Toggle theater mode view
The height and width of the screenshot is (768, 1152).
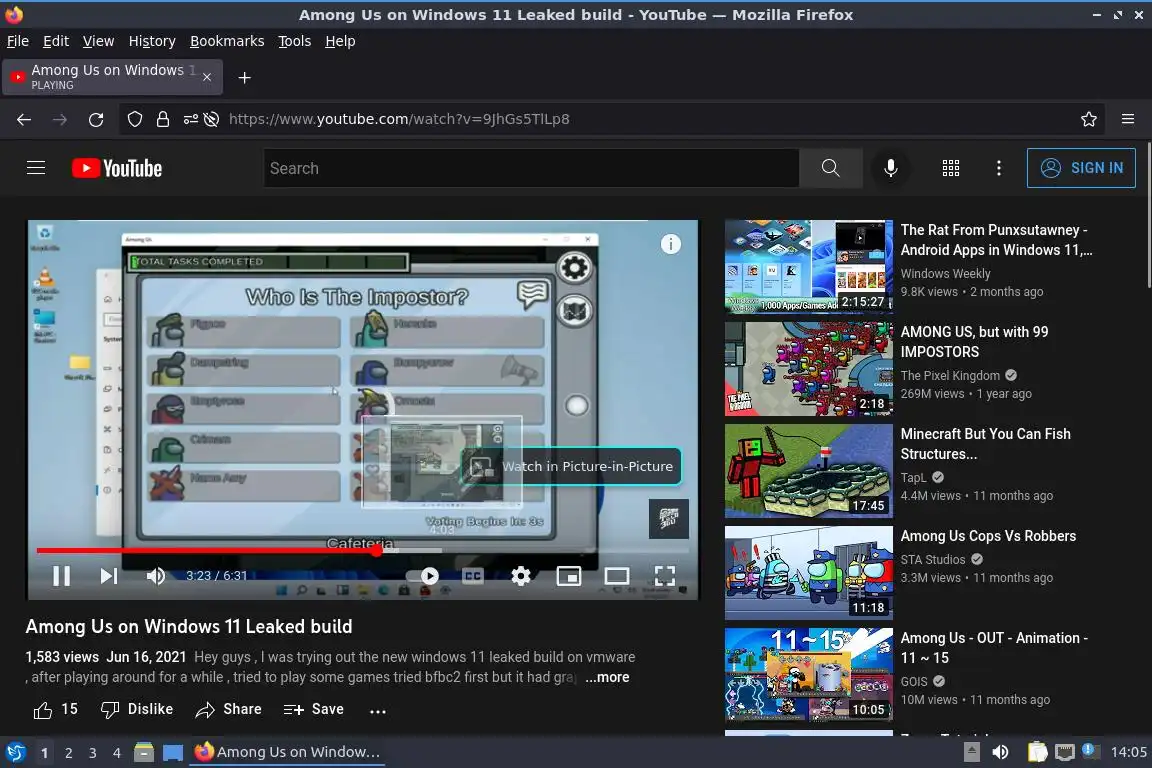pyautogui.click(x=616, y=576)
